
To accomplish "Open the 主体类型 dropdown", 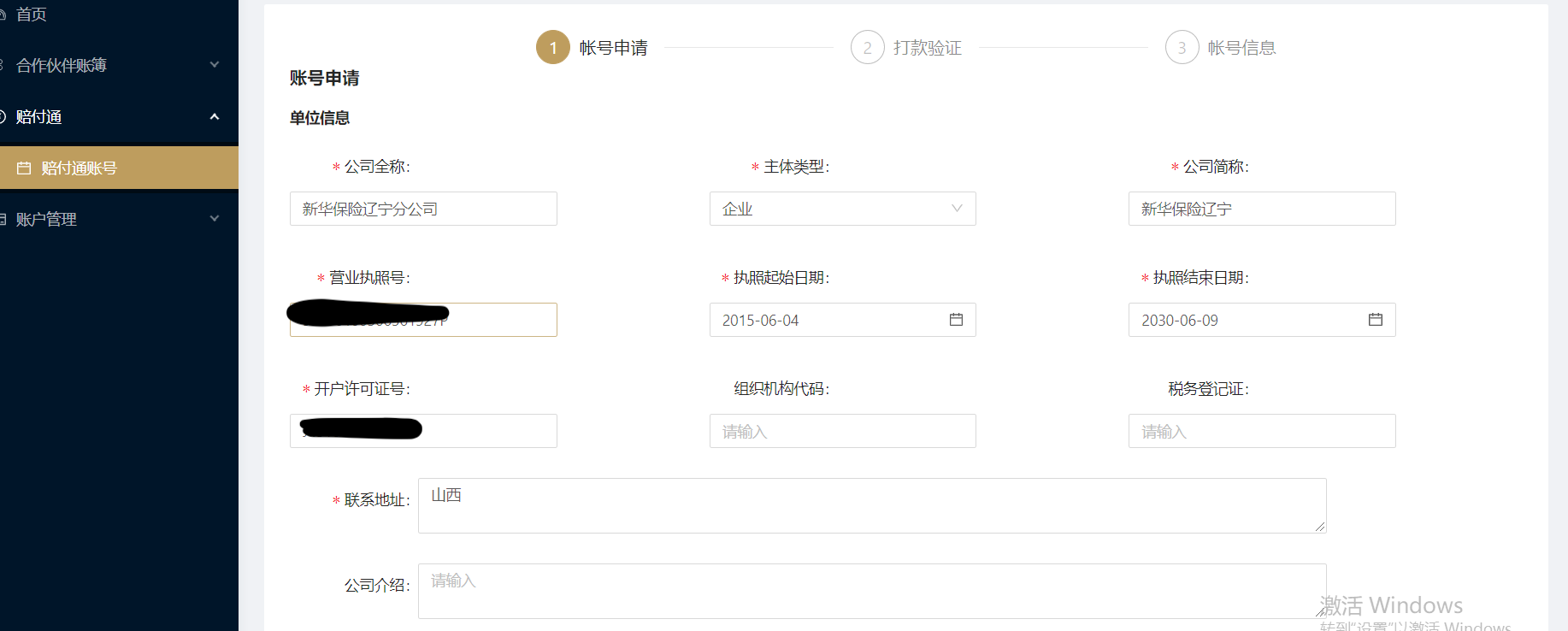I will 842,209.
